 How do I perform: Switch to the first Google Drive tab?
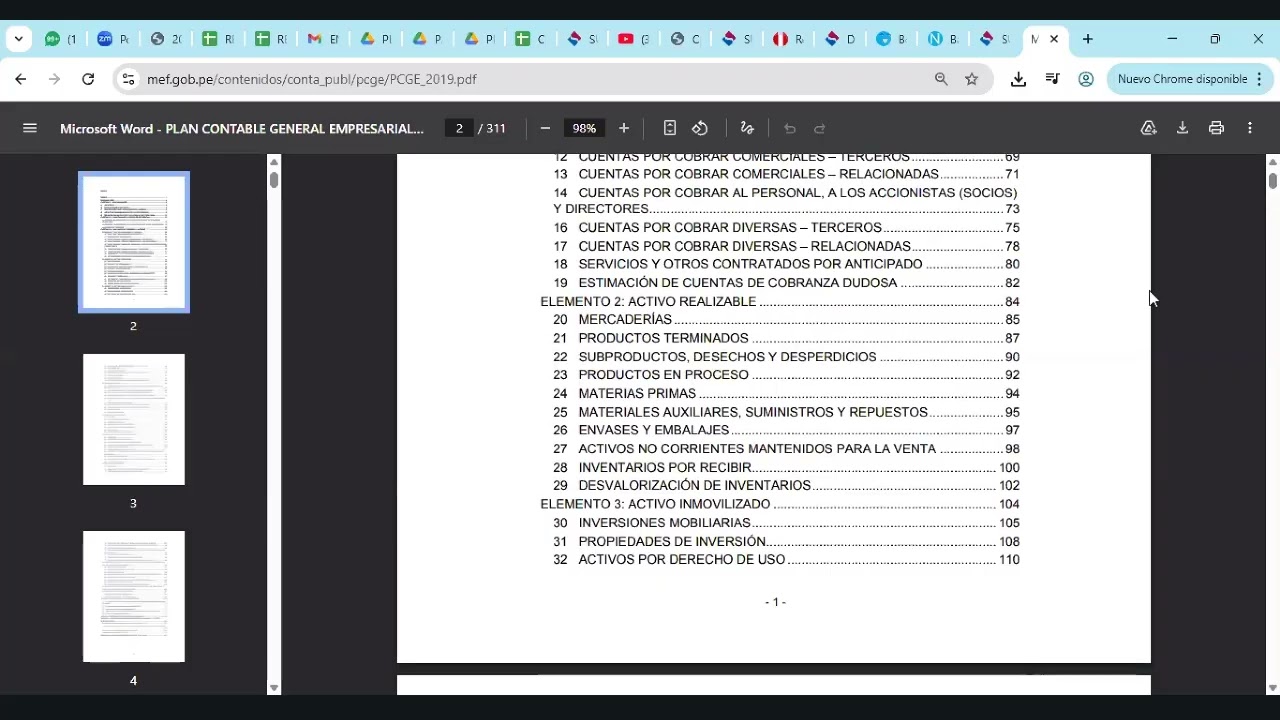(x=374, y=39)
